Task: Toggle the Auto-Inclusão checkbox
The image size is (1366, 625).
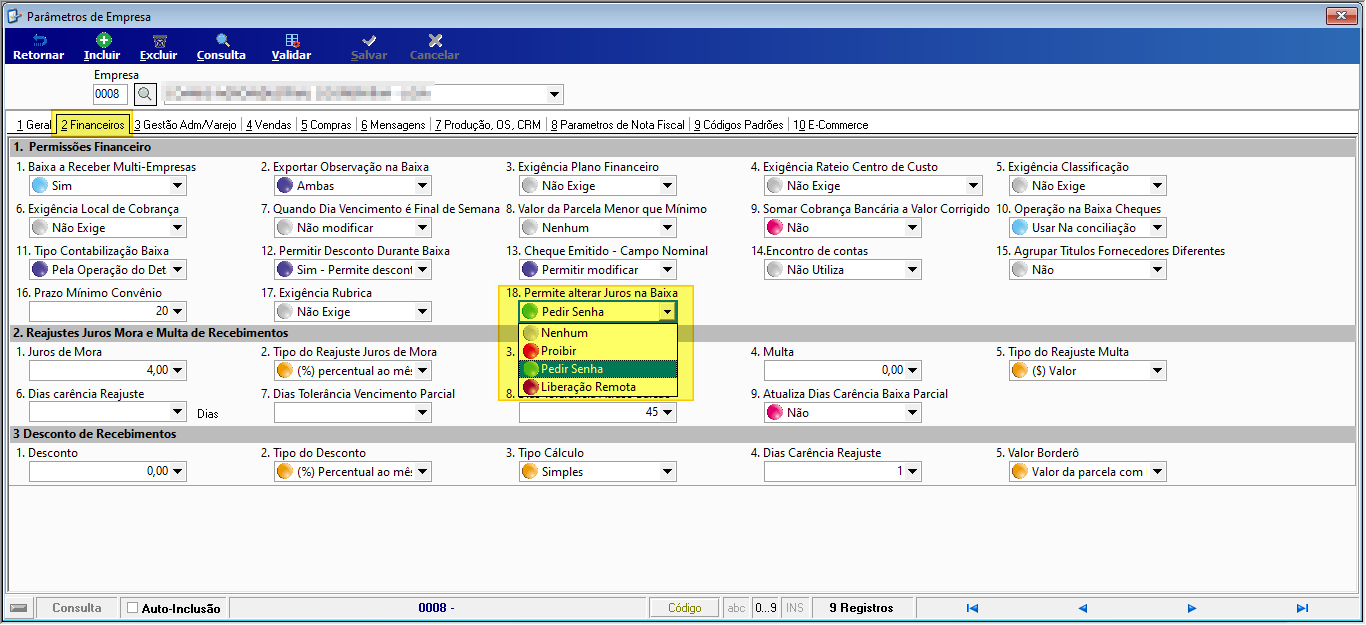Action: click(133, 608)
